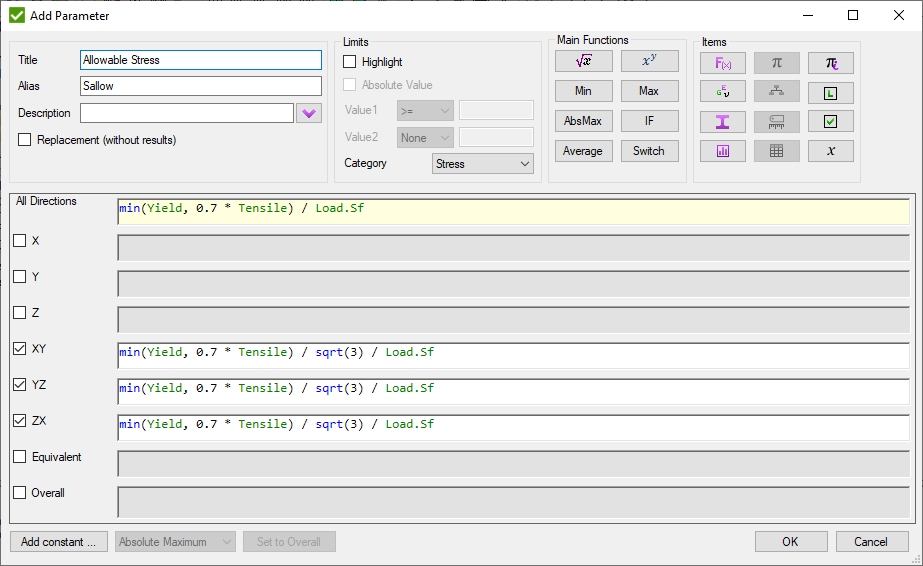
Task: Click the purple bar chart results icon
Action: 723,151
